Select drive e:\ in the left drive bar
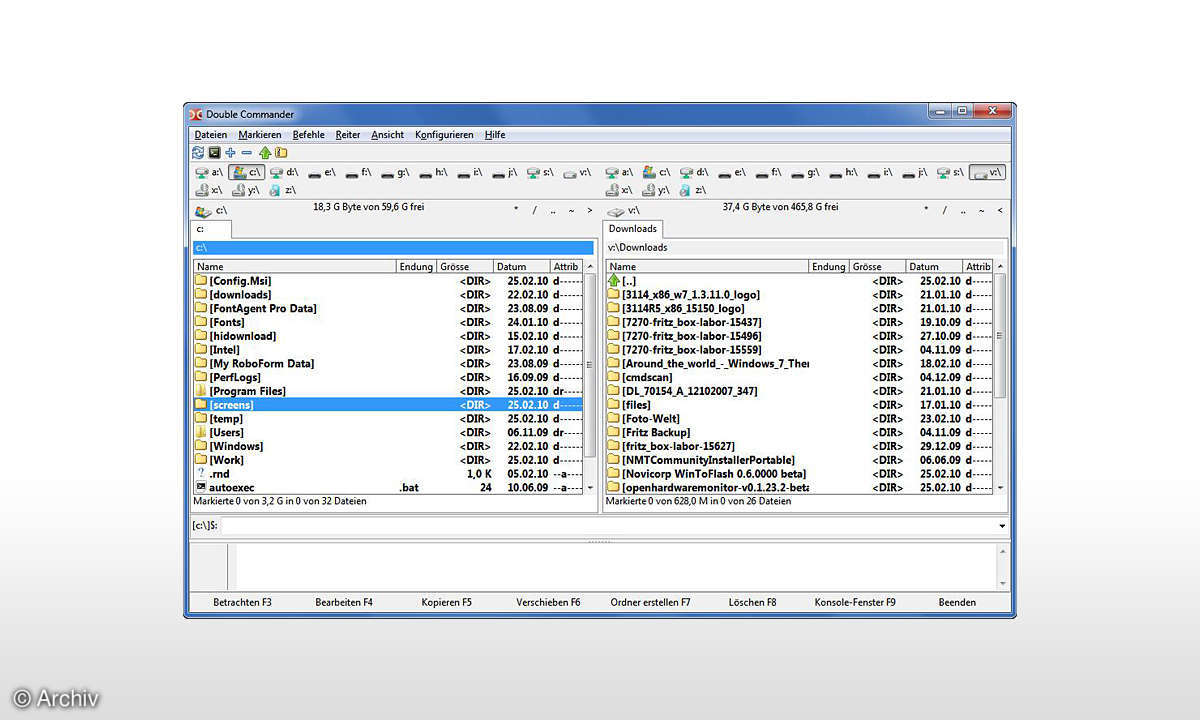This screenshot has width=1200, height=720. click(x=321, y=173)
